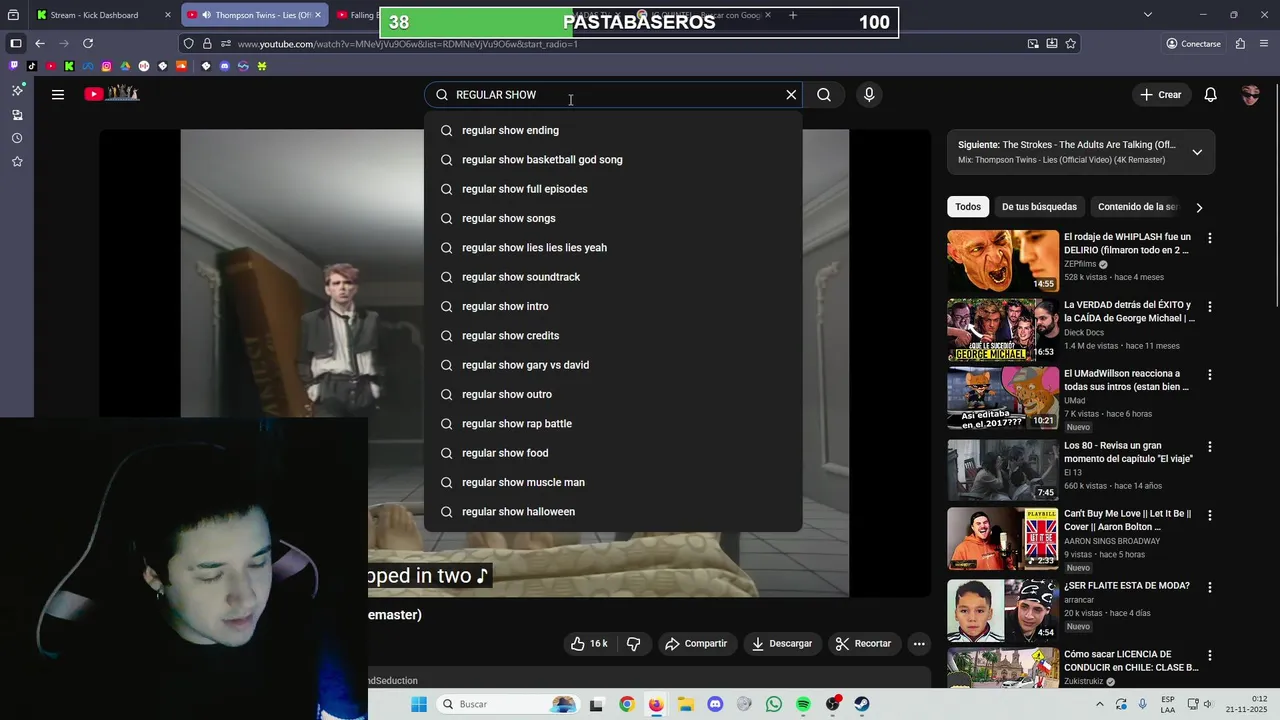Open options for George Michael video
1280x720 pixels.
tap(1210, 307)
